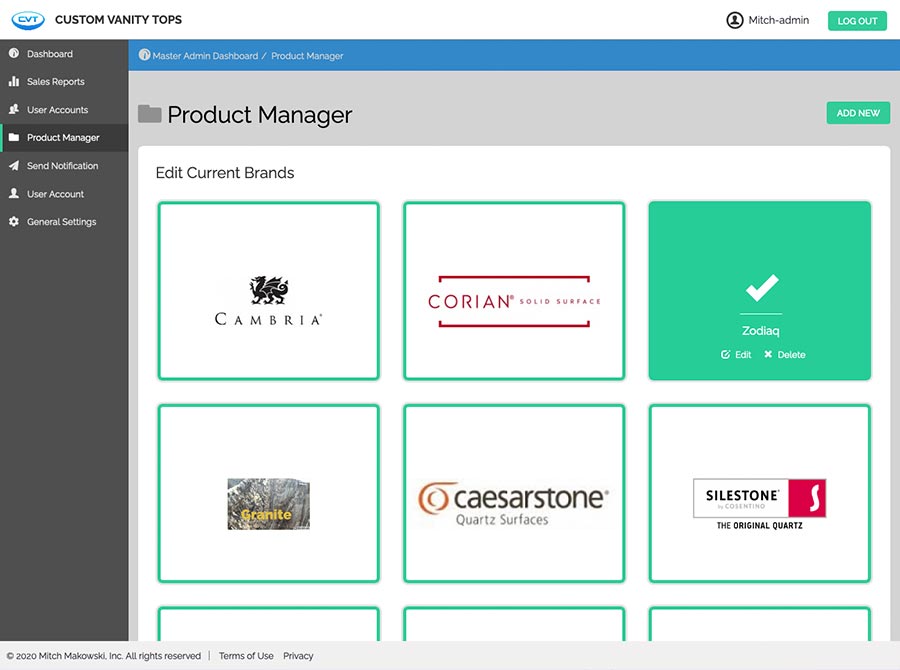Click the Edit Current Brands heading
The width and height of the screenshot is (900, 670).
[225, 173]
